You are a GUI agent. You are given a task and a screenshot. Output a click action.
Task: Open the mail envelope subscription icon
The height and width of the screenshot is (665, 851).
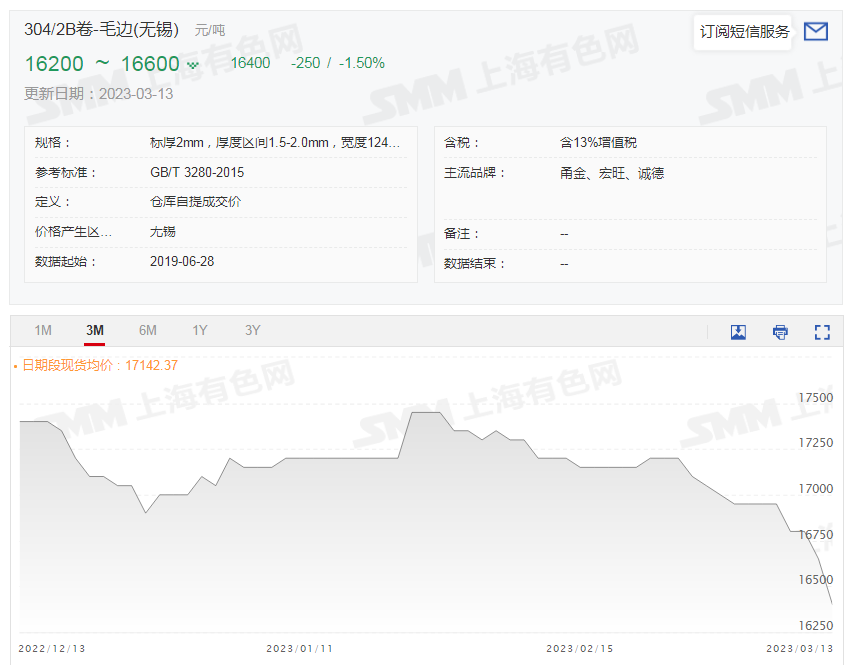tap(815, 31)
